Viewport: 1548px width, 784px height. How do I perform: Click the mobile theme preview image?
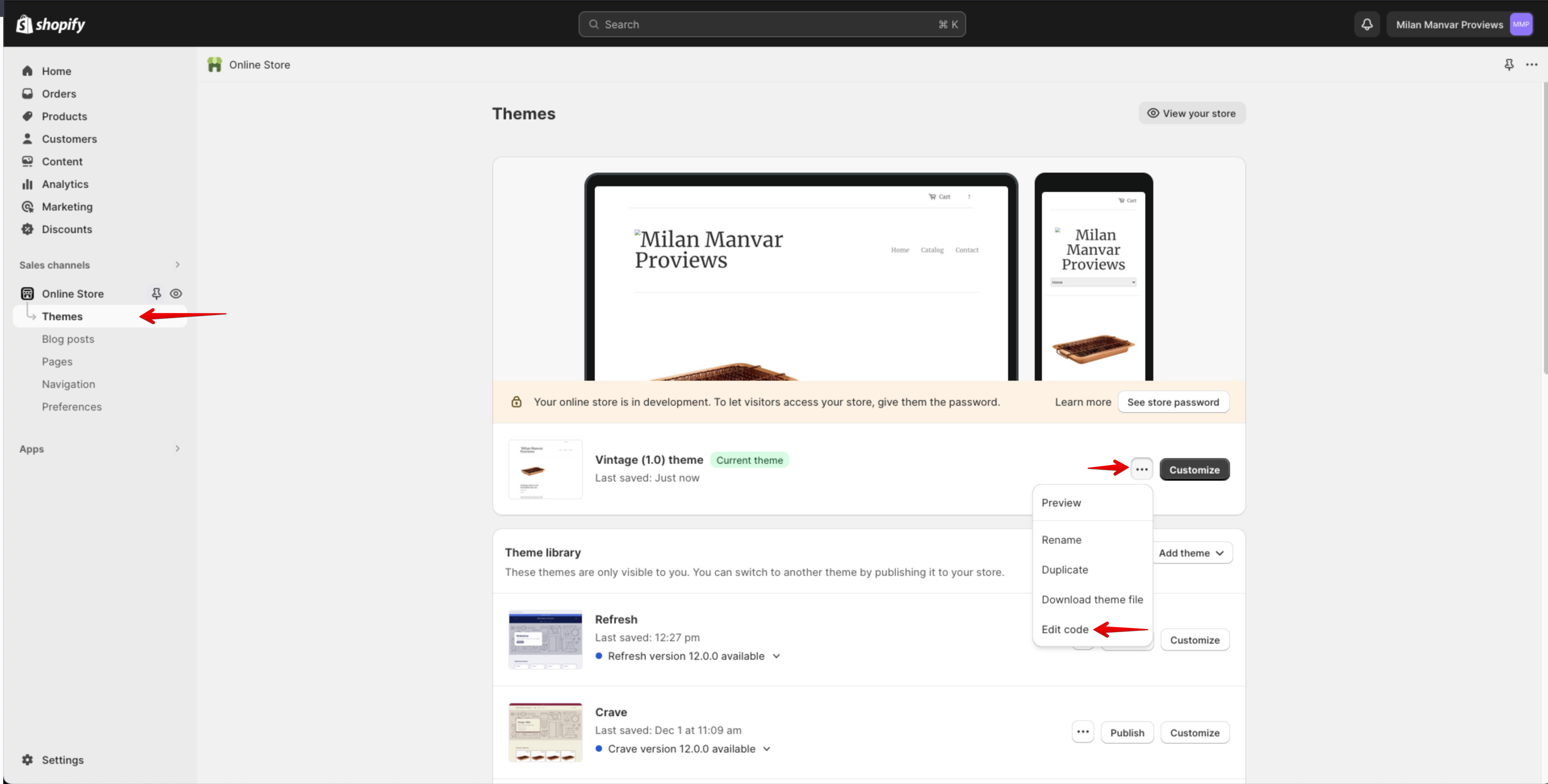point(1093,277)
